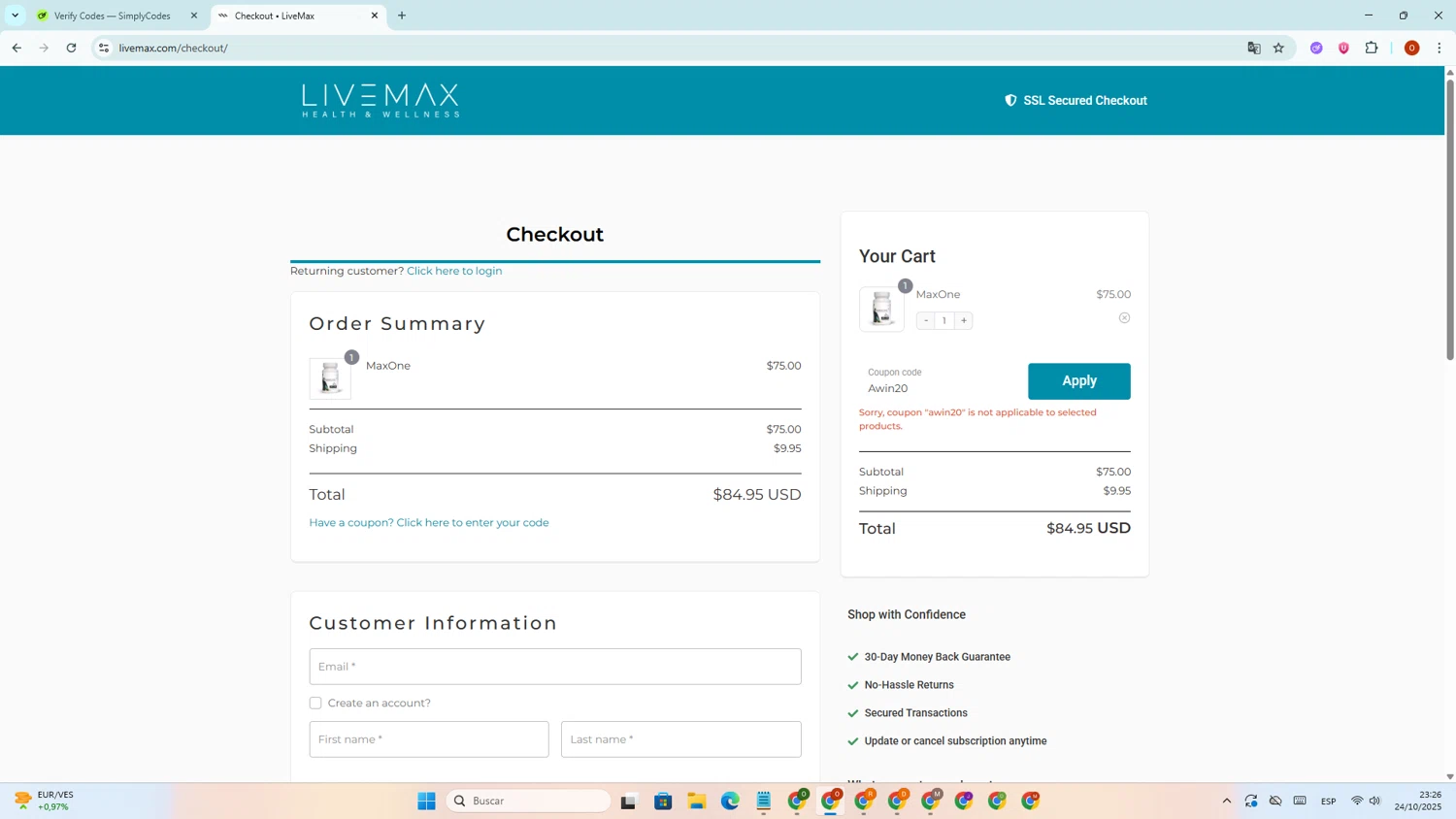Click the Last name field

tap(681, 739)
